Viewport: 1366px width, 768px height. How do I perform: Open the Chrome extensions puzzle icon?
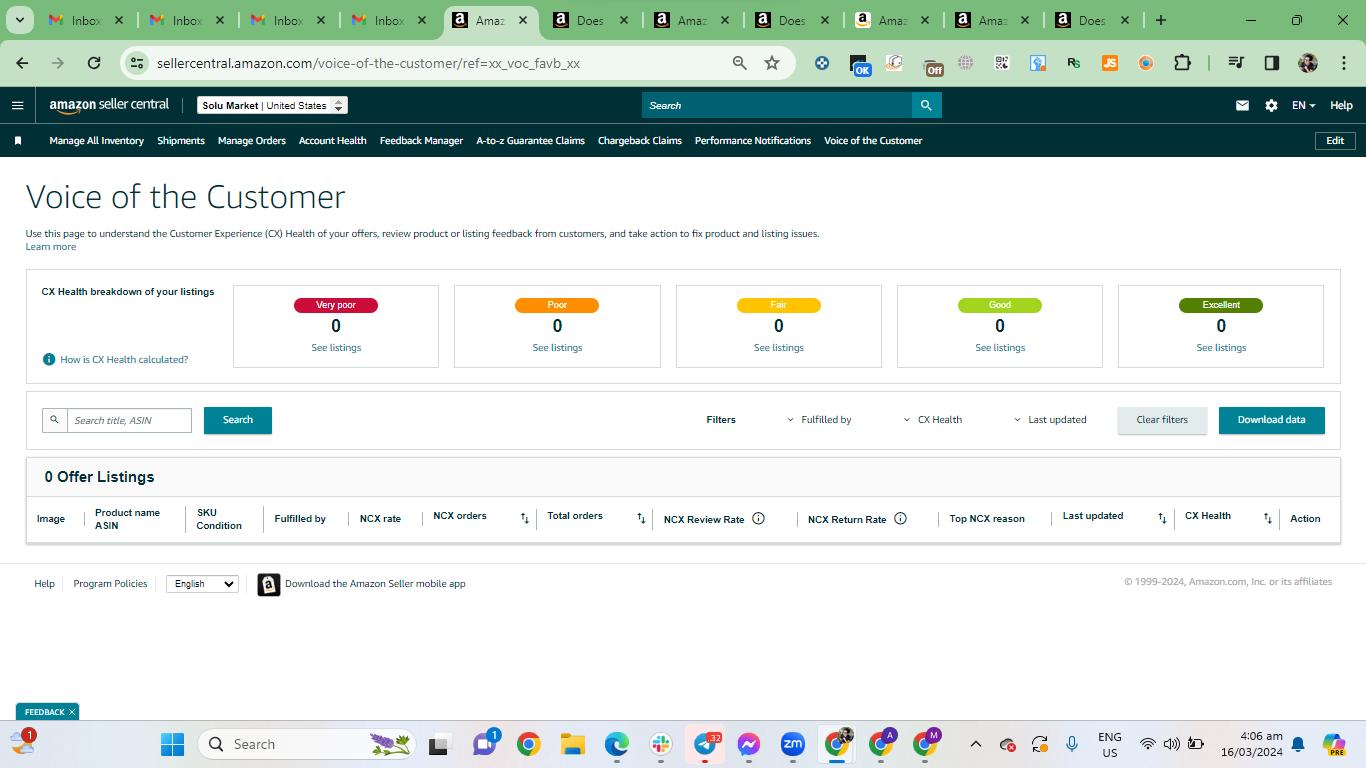tap(1182, 63)
